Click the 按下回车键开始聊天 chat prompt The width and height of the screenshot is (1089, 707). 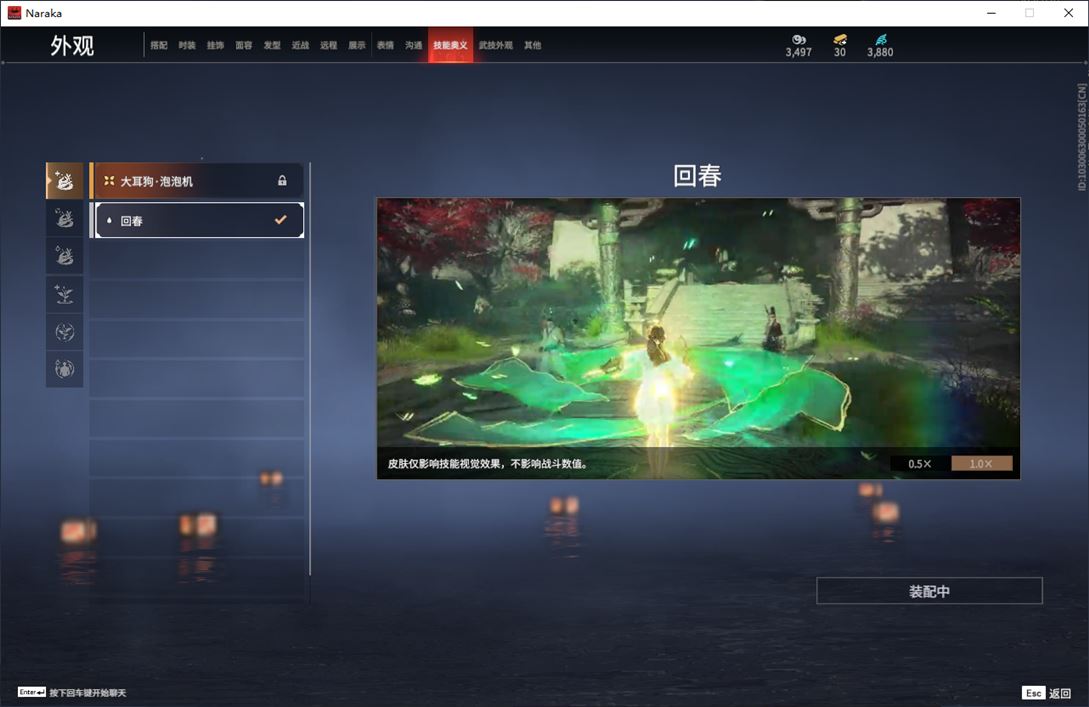tap(88, 692)
